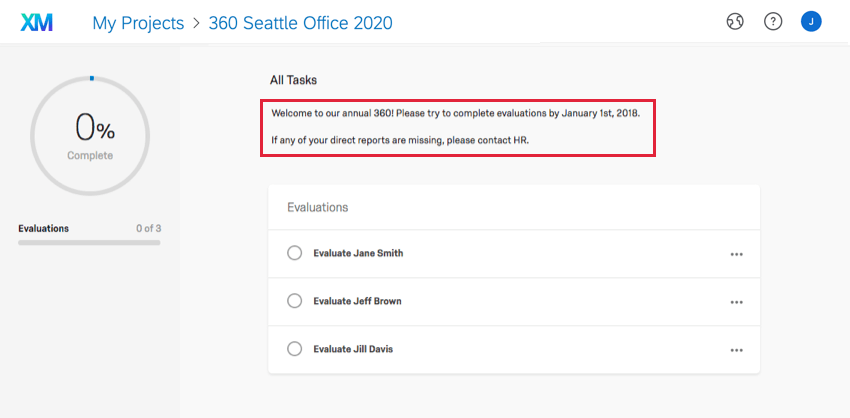Open Evaluate Jeff Brown task

point(358,301)
